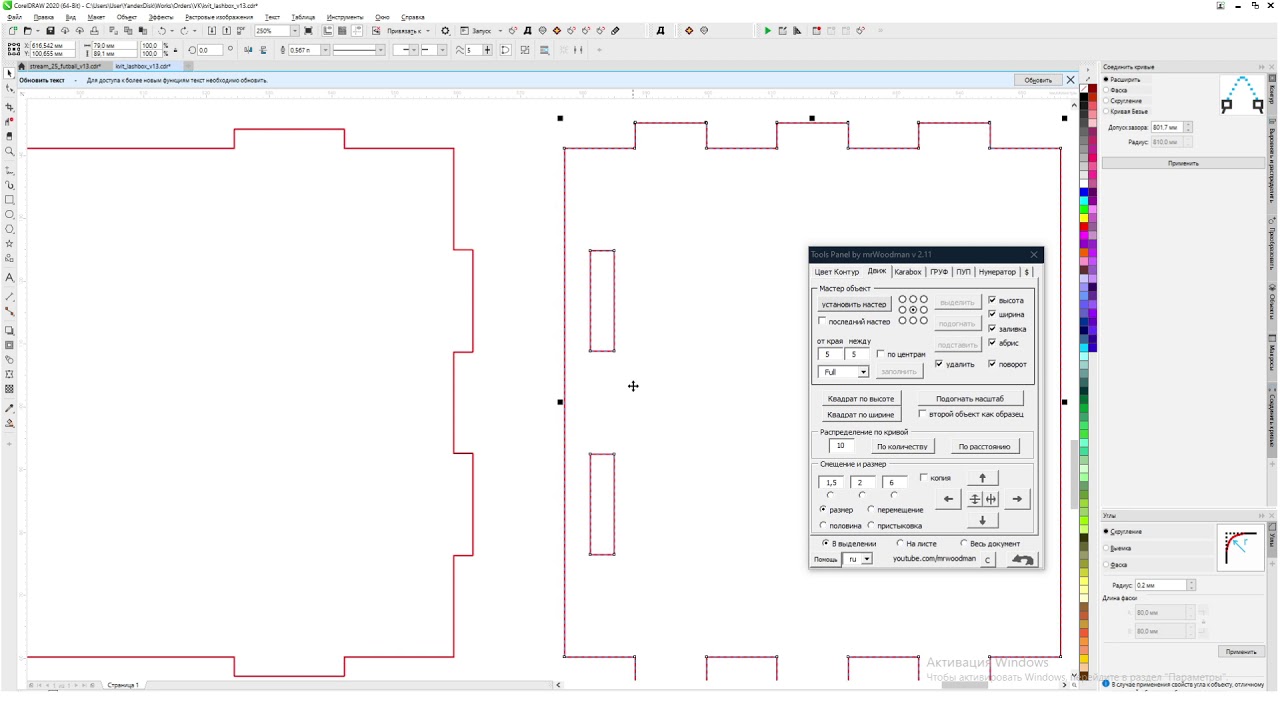Click the down arrow in Tools Panel
Viewport: 1280px width, 720px height.
[982, 520]
